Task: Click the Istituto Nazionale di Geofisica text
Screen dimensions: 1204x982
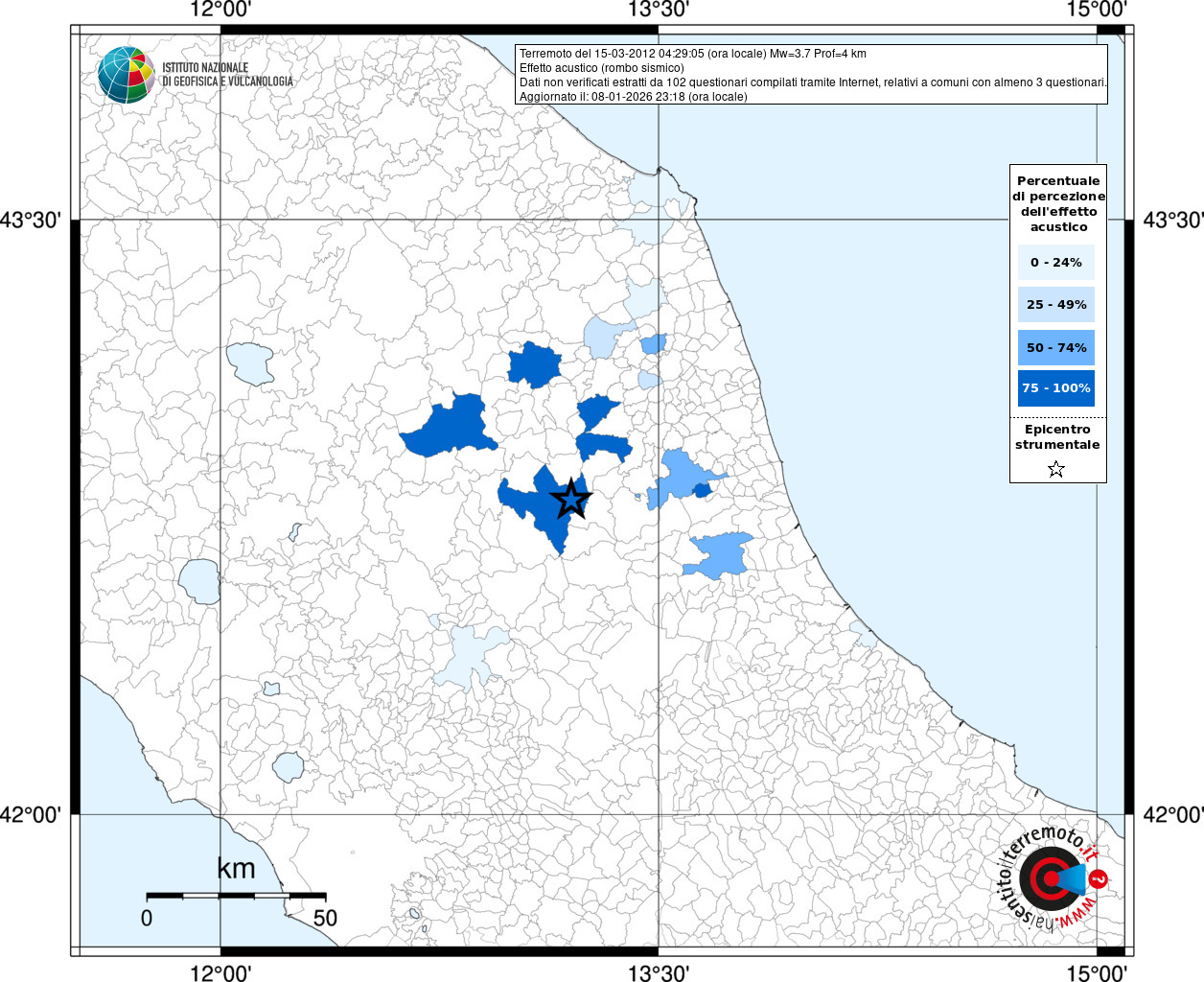Action: point(227,75)
